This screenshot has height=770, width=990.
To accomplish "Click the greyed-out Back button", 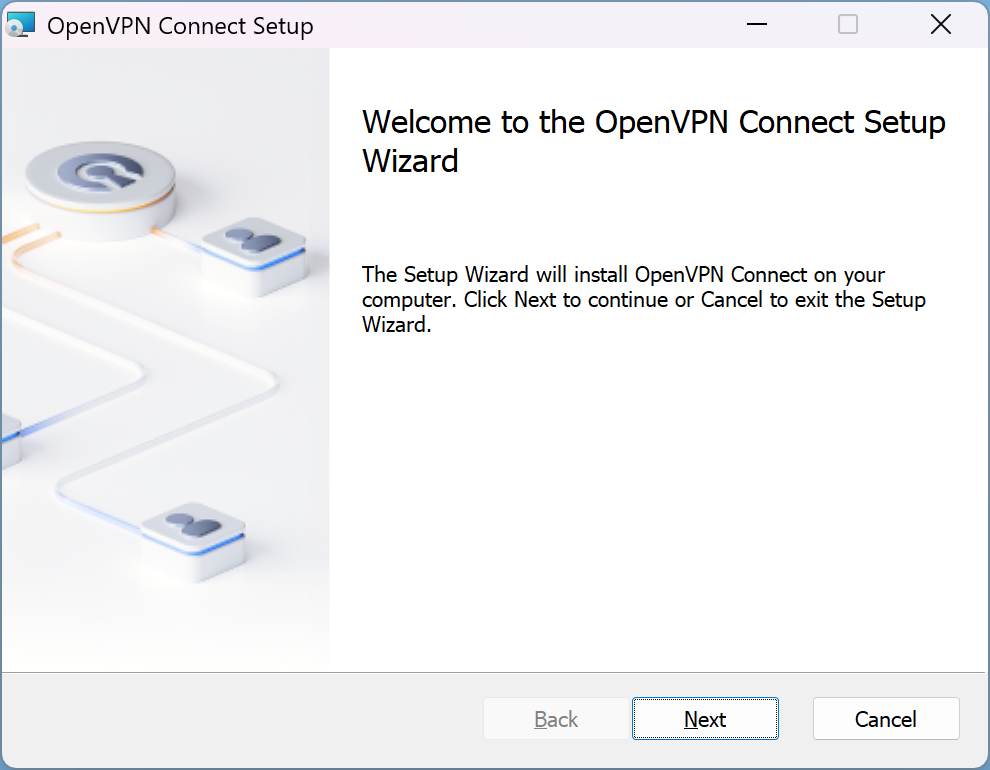I will pos(556,719).
